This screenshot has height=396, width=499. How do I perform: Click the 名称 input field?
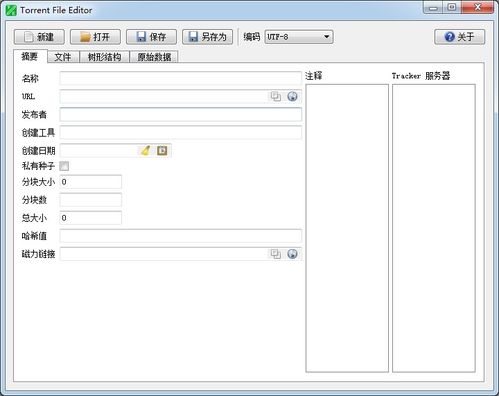[x=180, y=78]
